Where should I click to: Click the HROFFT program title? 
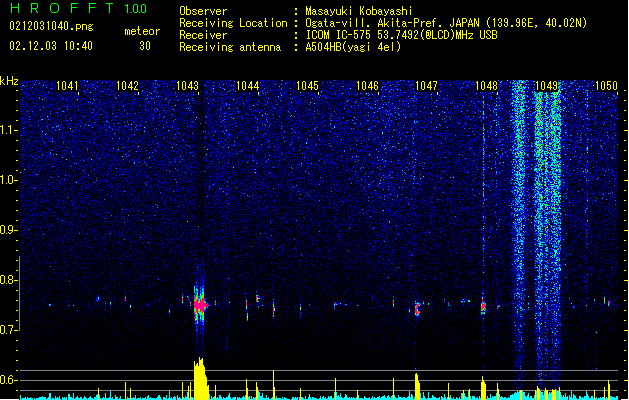[x=62, y=8]
